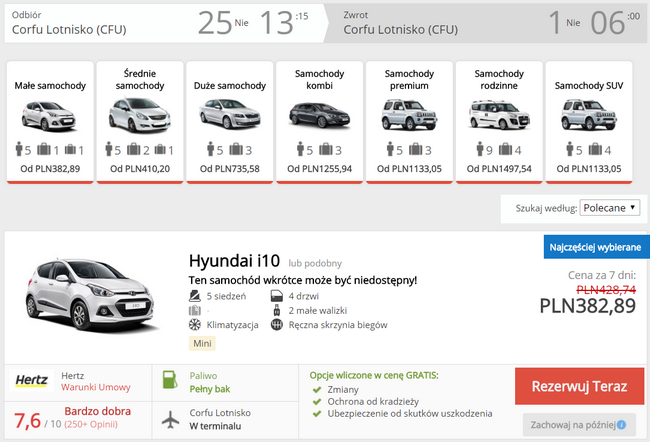Select the Samochody SUV category card

tap(589, 122)
